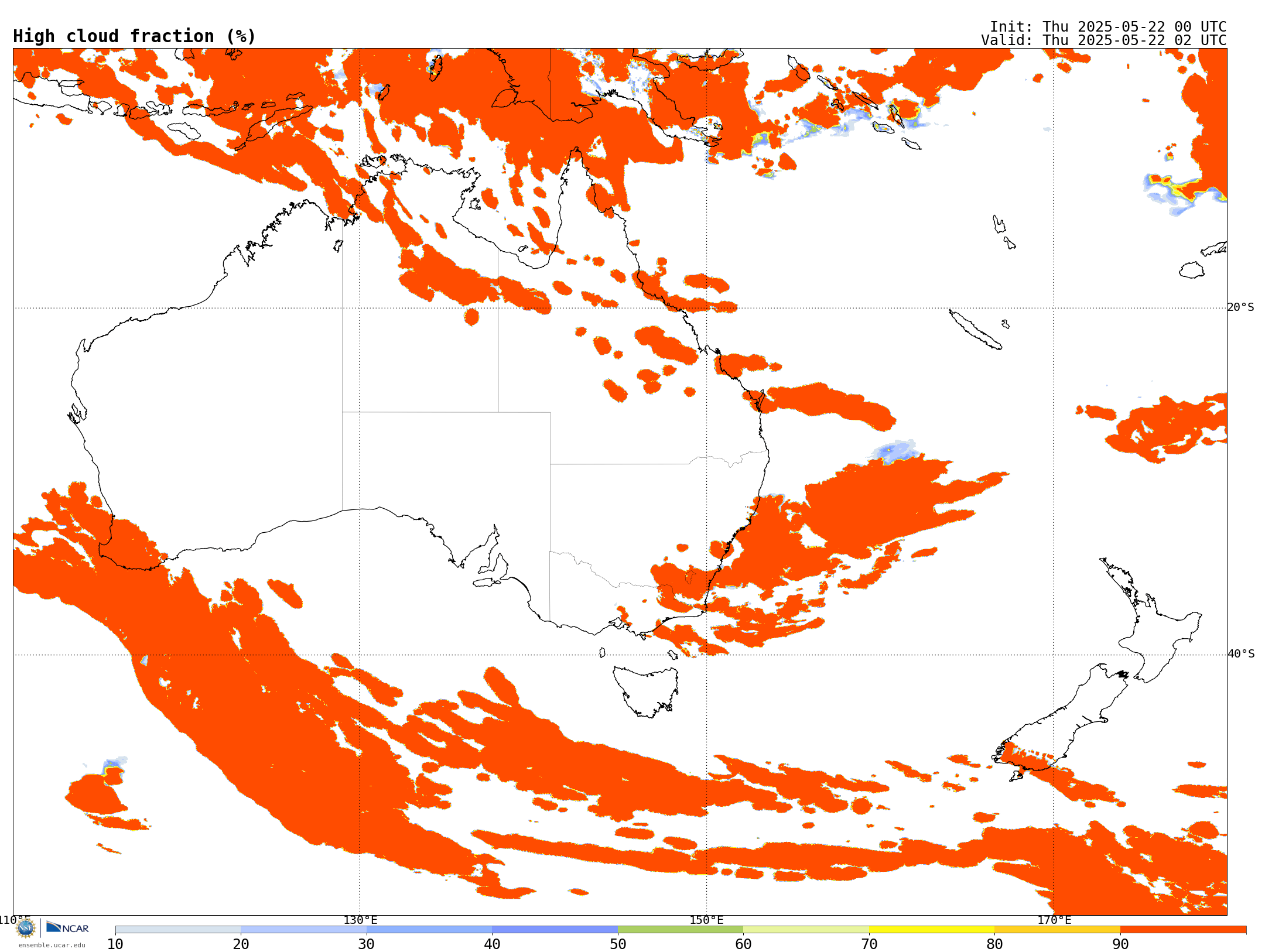The width and height of the screenshot is (1265, 952).
Task: Click the "Valid: Thu 2025-05-22 02 UTC" text
Action: [1104, 40]
